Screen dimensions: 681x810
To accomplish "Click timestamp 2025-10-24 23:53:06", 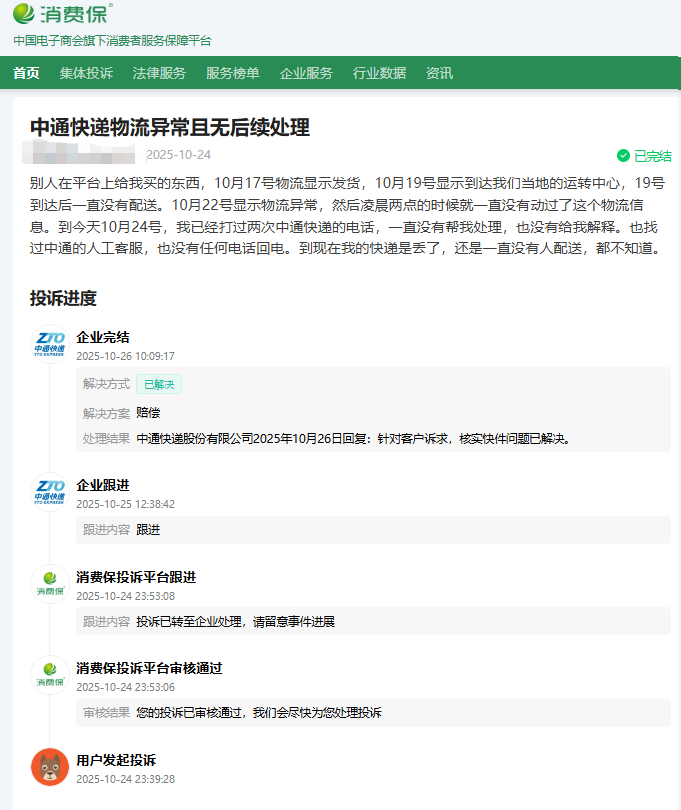I will (126, 687).
